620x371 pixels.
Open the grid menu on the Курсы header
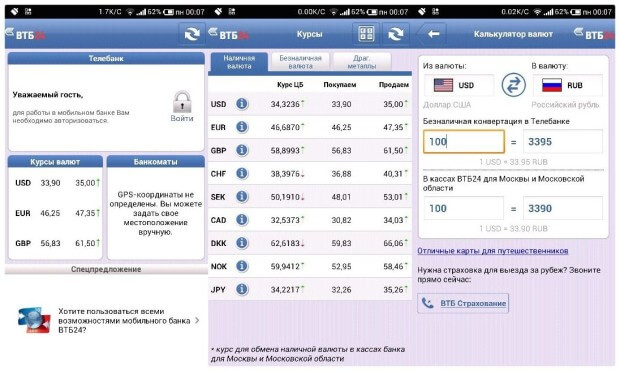[366, 34]
